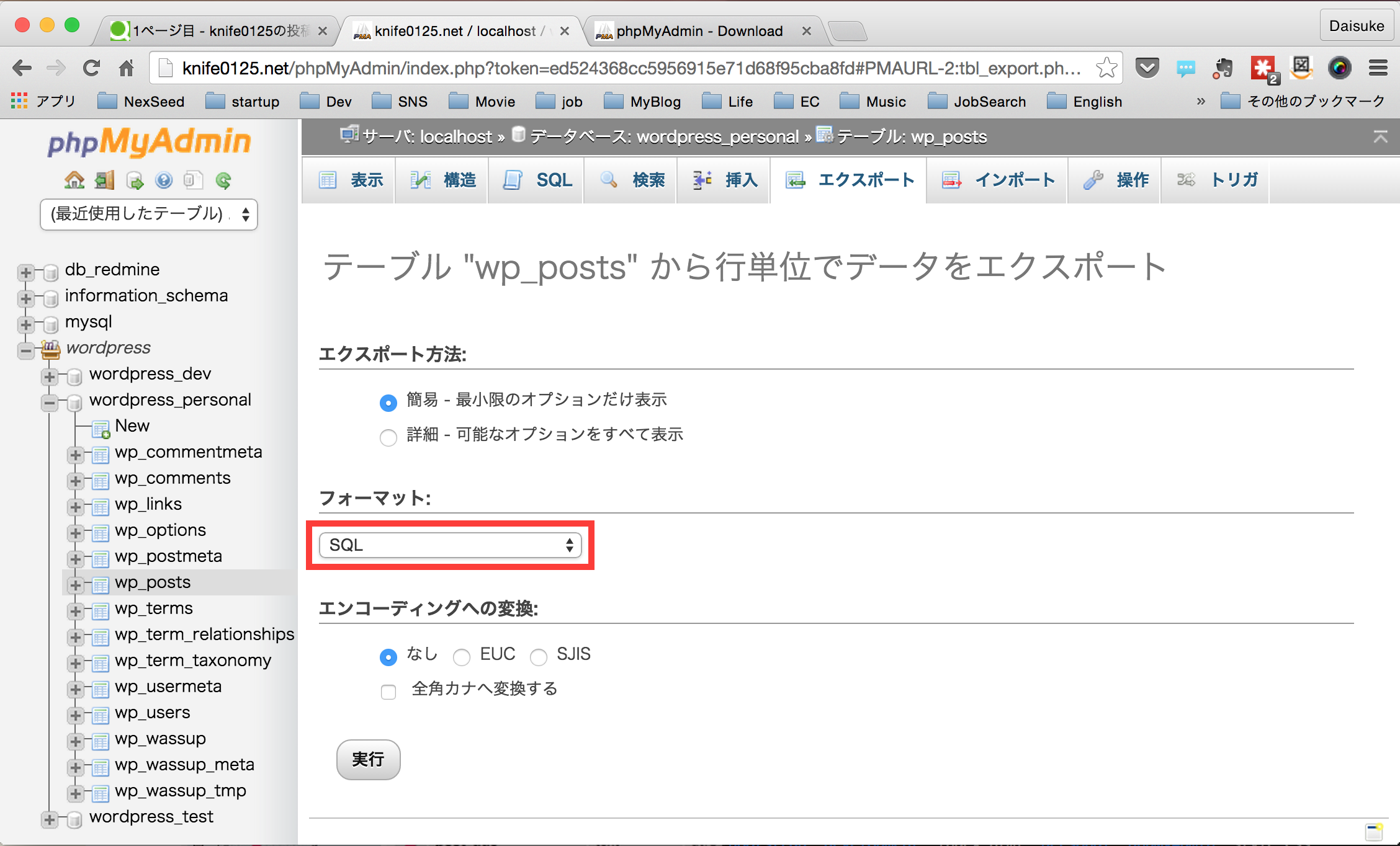Open the SQL tab for wp_posts

tap(536, 180)
